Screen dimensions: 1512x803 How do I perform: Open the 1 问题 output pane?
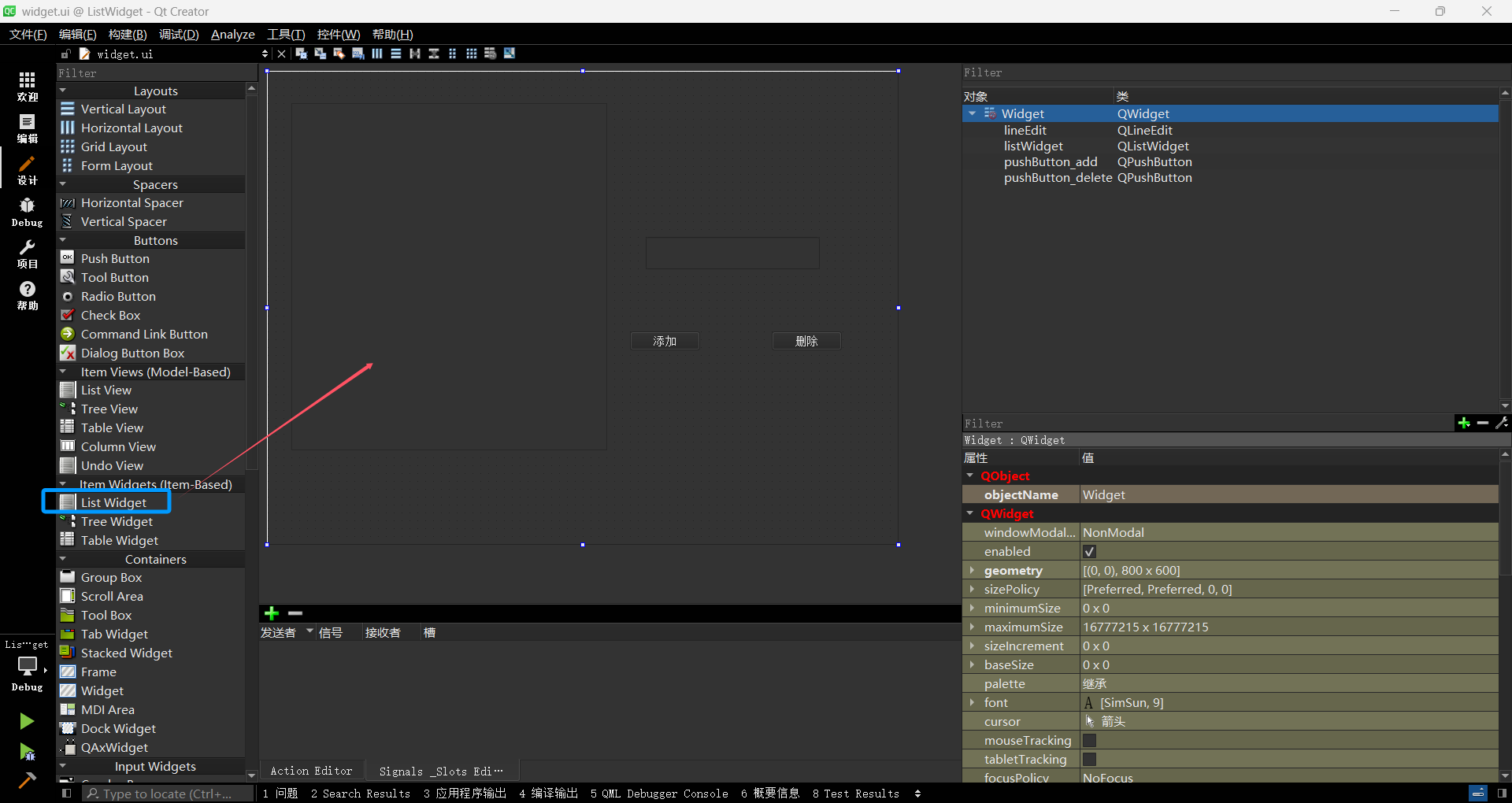click(280, 794)
